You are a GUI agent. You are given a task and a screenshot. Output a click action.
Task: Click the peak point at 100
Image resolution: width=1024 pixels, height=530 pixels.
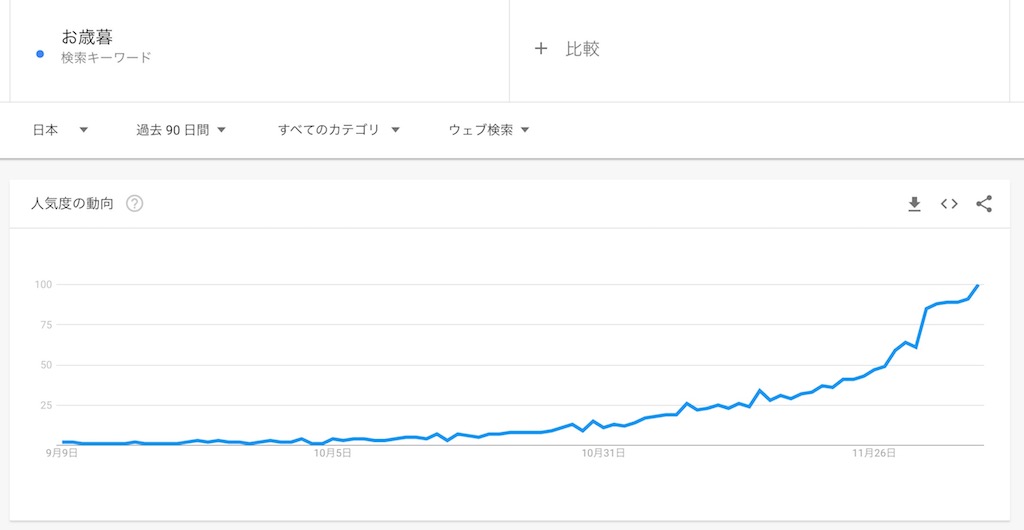point(978,285)
